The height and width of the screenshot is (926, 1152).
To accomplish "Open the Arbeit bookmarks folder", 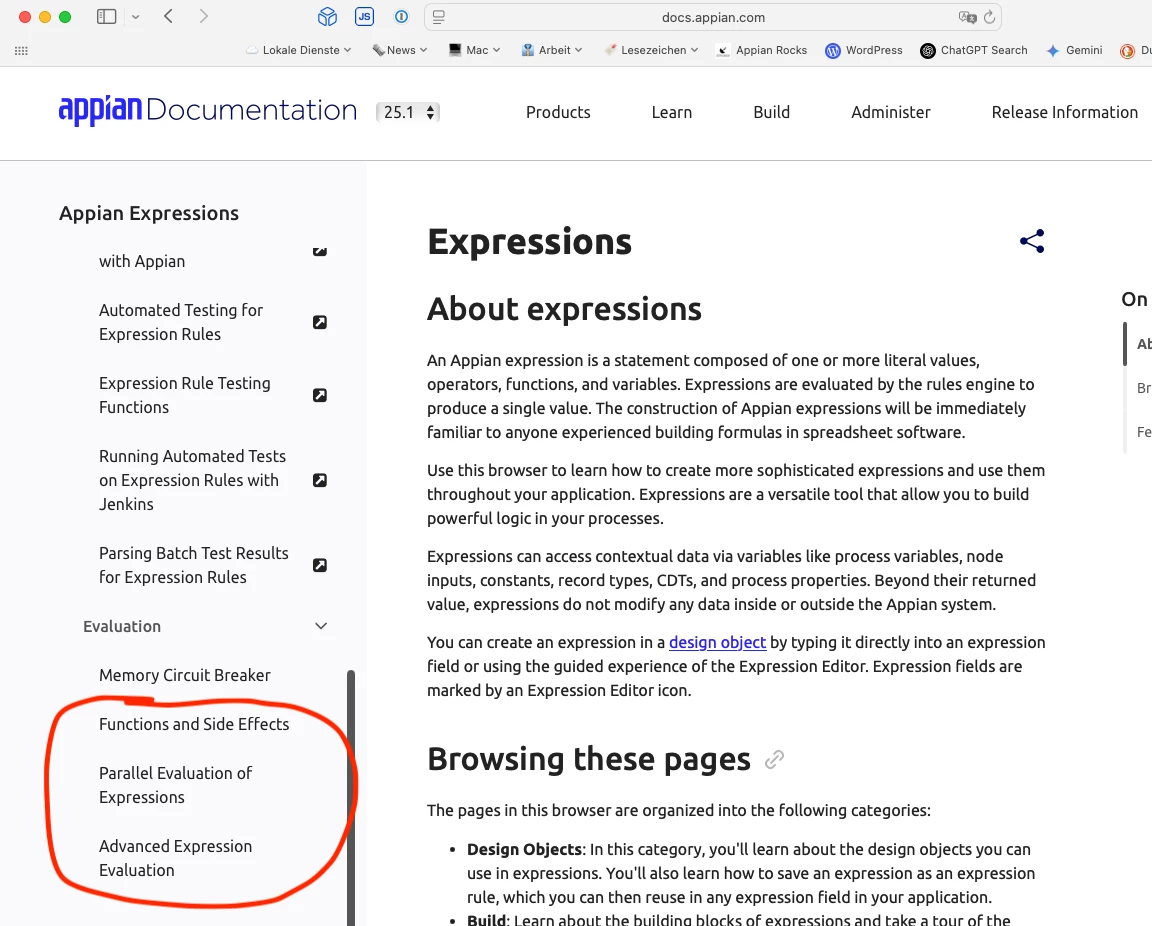I will point(552,50).
